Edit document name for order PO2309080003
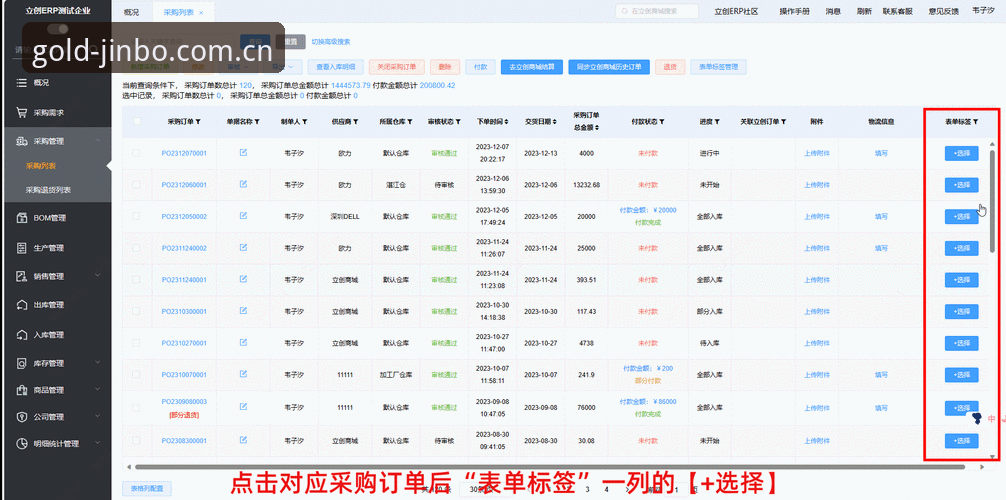Viewport: 1006px width, 500px height. click(x=243, y=406)
